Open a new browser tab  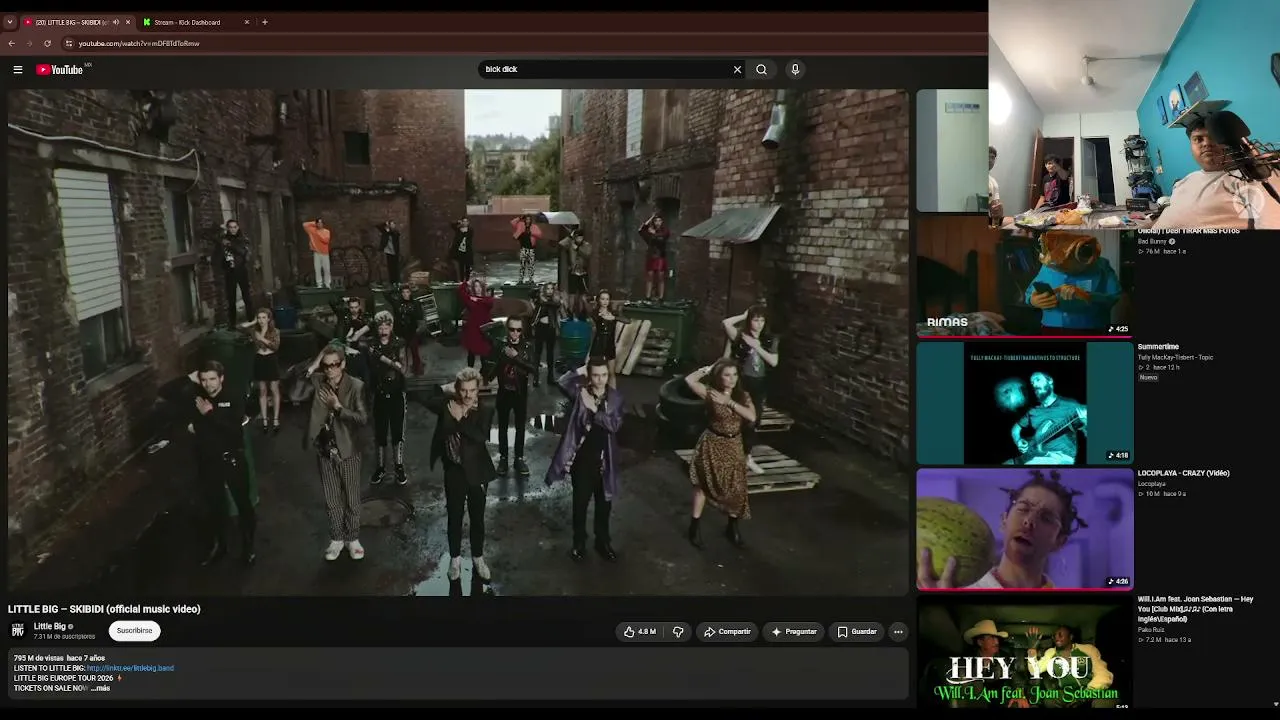pos(265,22)
